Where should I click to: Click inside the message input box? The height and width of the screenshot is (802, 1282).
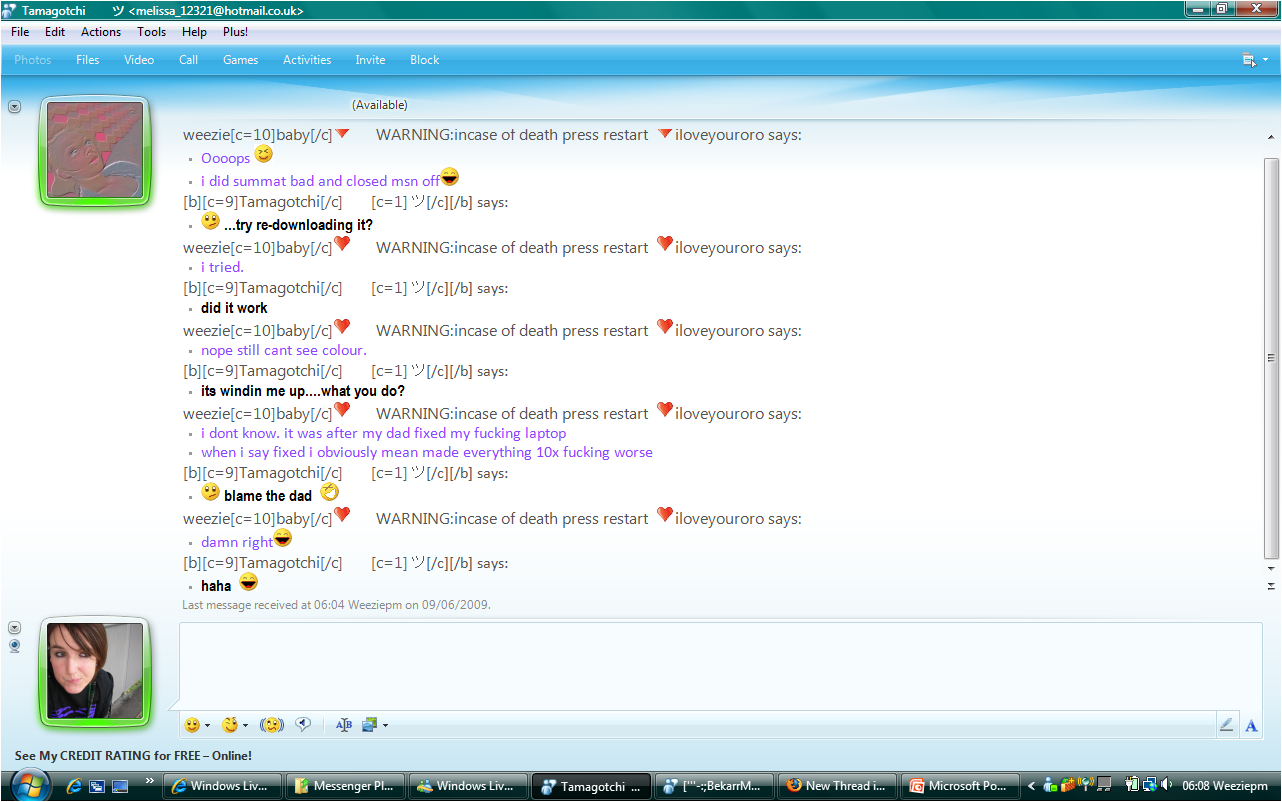tap(720, 665)
